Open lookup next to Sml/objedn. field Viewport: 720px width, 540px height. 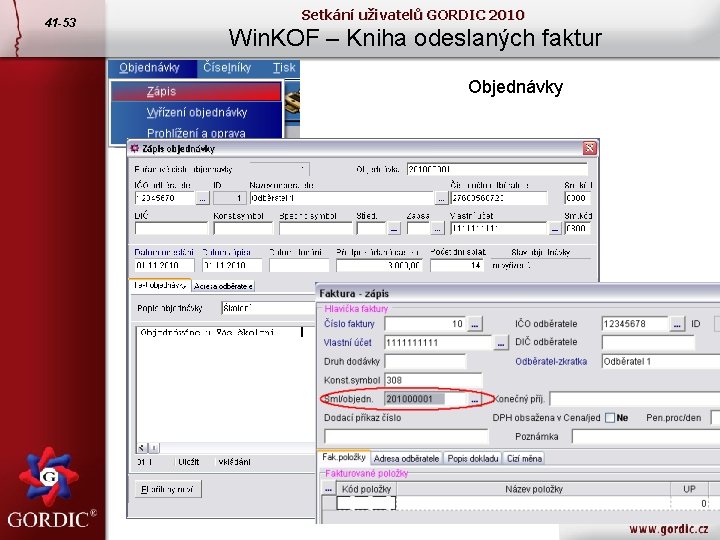(475, 399)
